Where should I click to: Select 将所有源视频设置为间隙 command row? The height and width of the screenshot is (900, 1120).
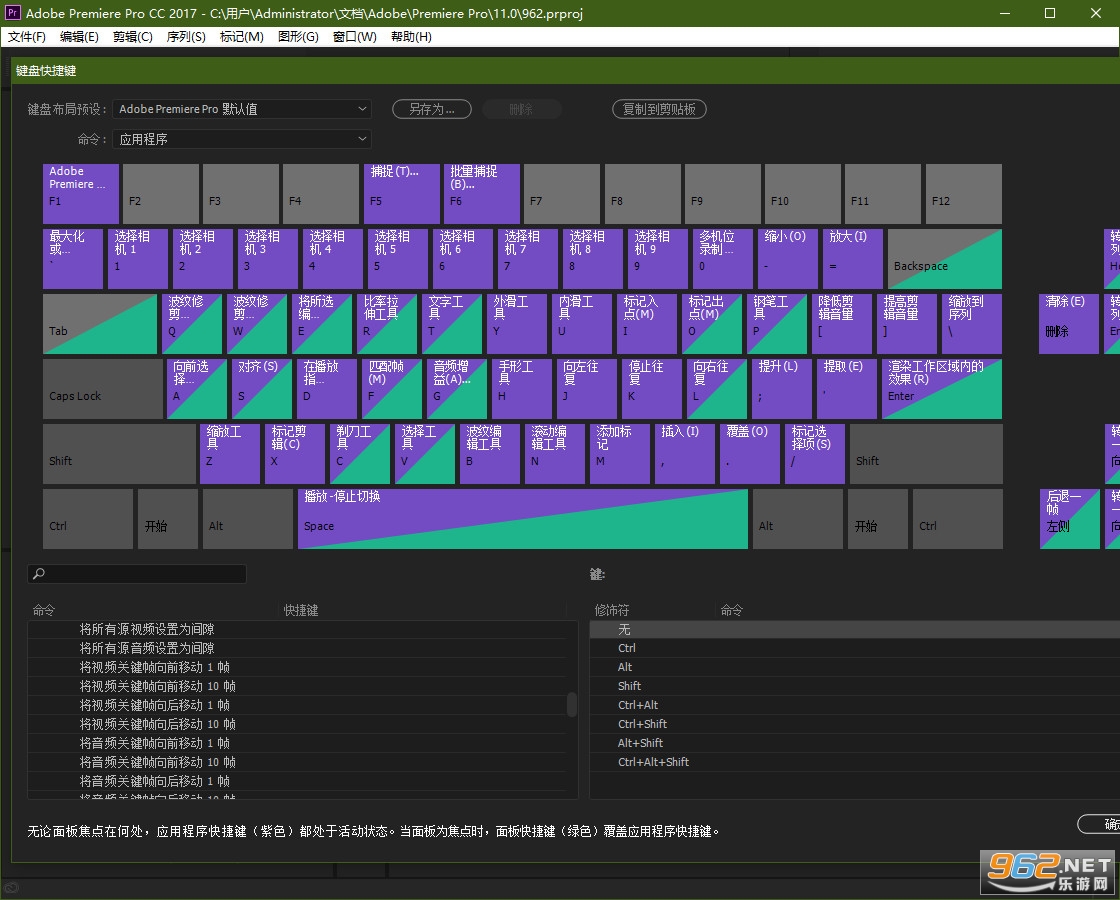(x=296, y=629)
